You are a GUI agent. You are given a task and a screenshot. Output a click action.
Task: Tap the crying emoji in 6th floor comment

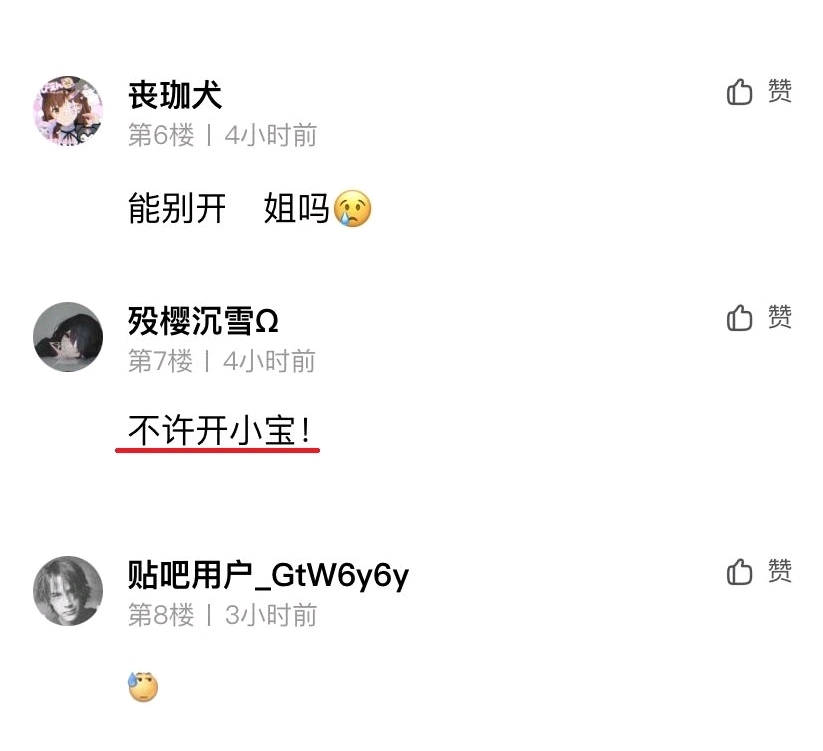pos(352,208)
